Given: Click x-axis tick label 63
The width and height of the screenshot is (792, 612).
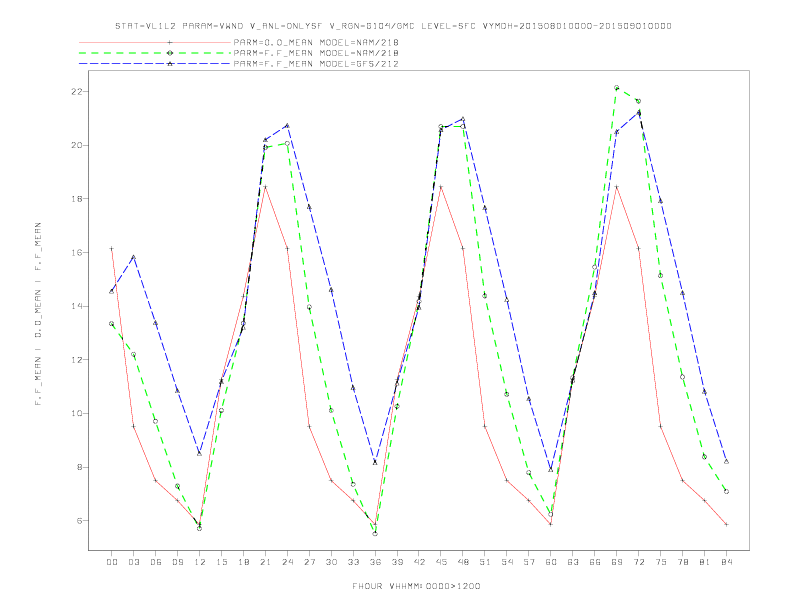Looking at the screenshot, I should click(x=573, y=562).
